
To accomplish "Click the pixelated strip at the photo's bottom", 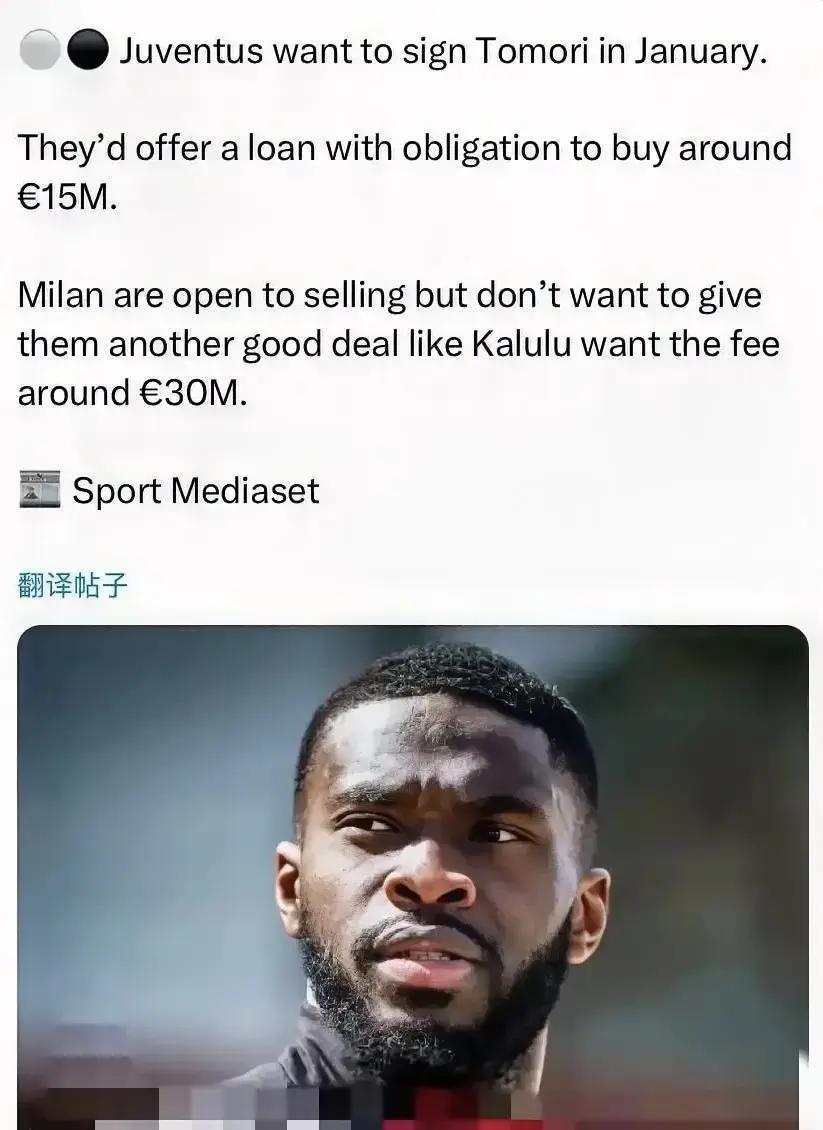I will click(x=412, y=1110).
